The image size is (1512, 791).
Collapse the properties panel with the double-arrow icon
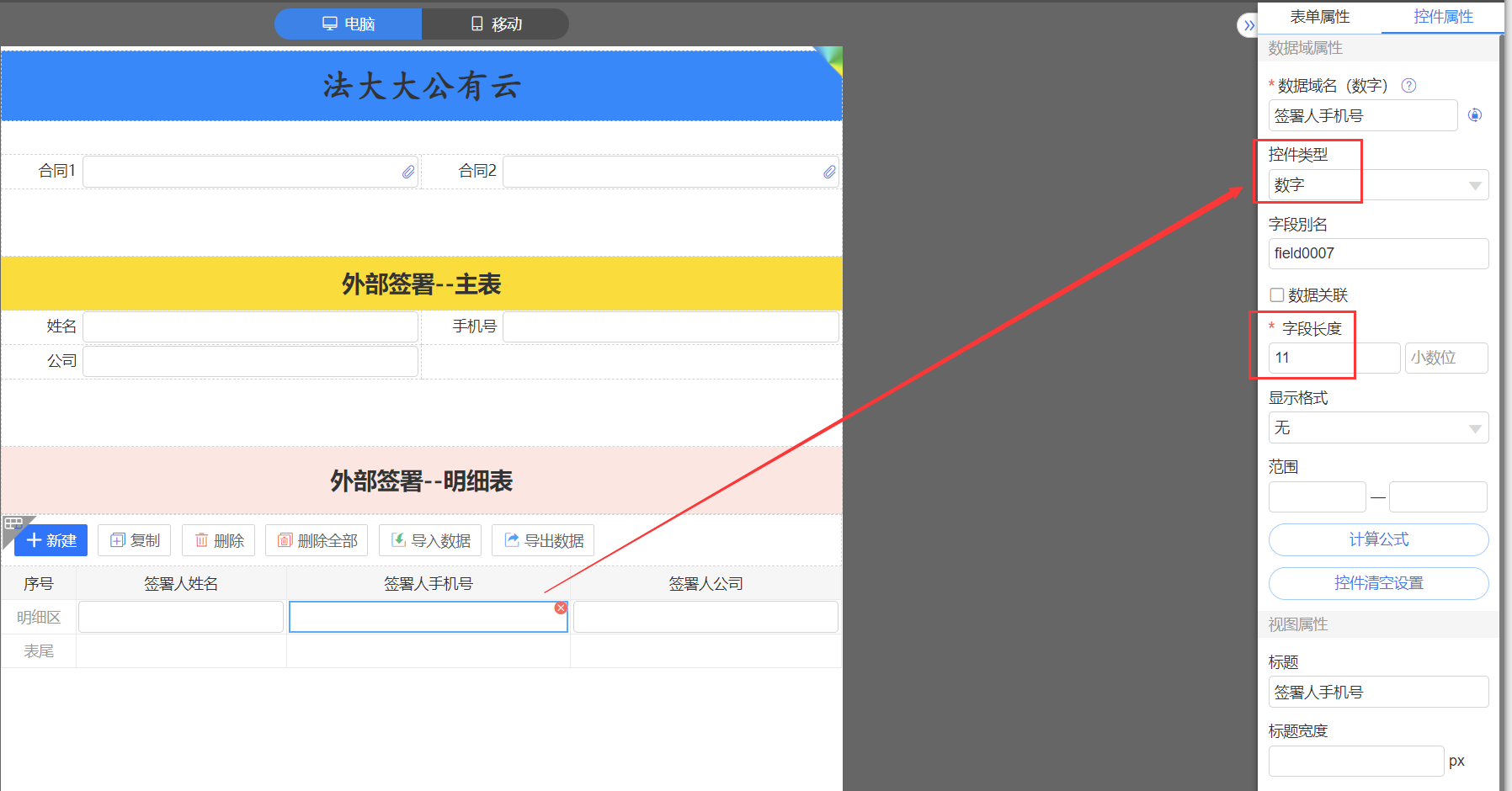click(x=1248, y=25)
